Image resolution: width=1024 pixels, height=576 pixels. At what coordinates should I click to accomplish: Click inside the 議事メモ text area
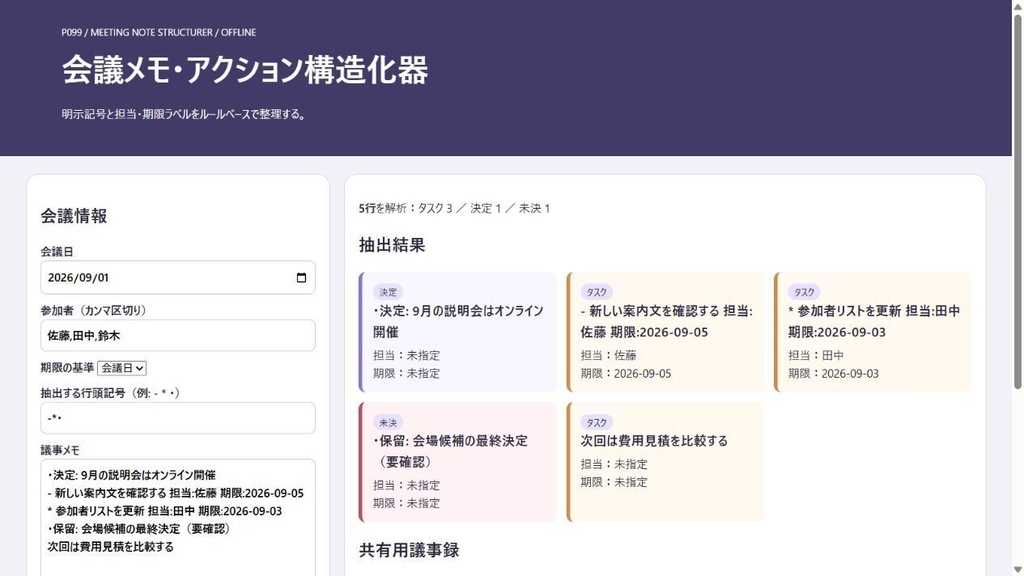pyautogui.click(x=178, y=517)
